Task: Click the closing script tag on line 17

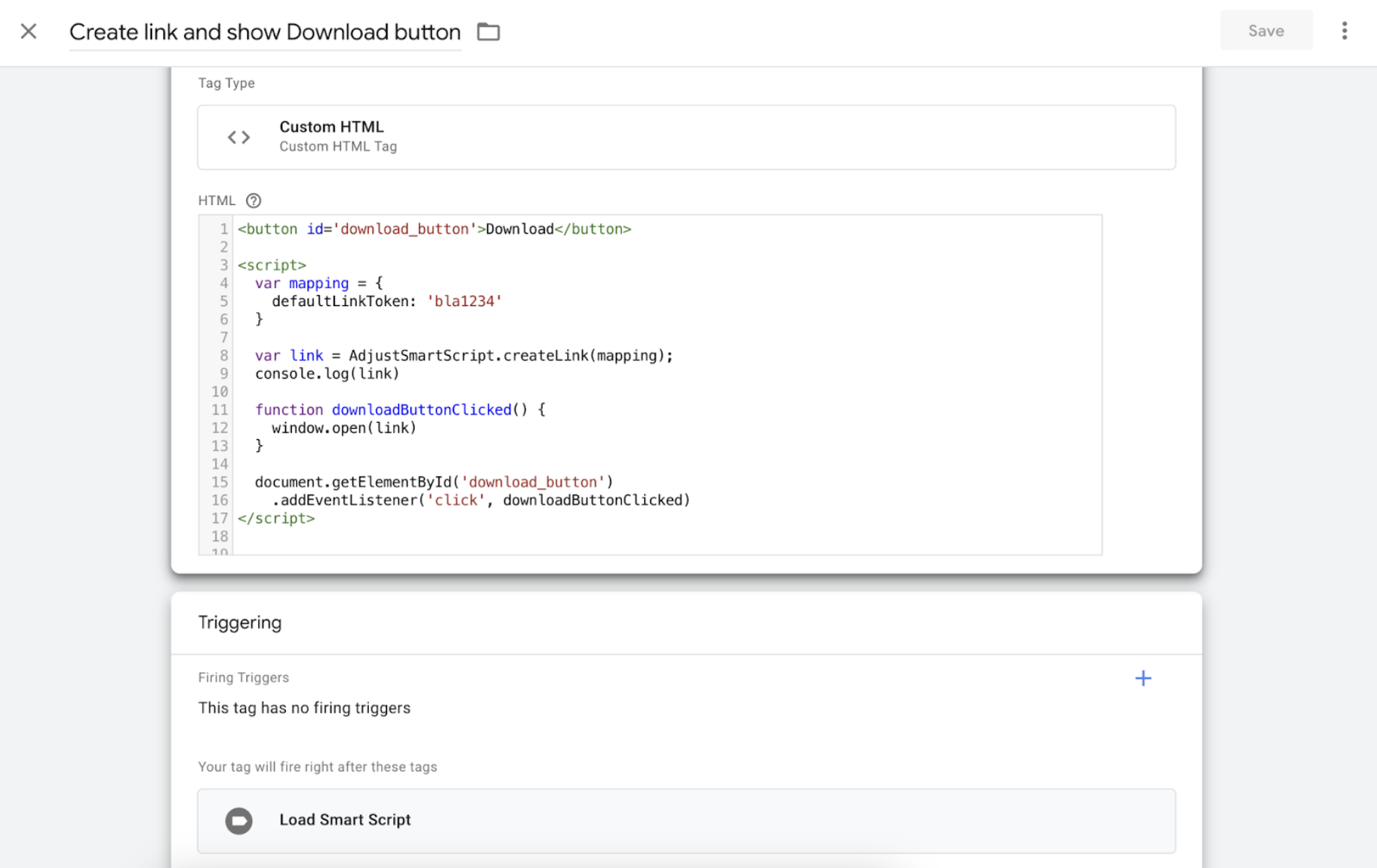Action: point(276,518)
